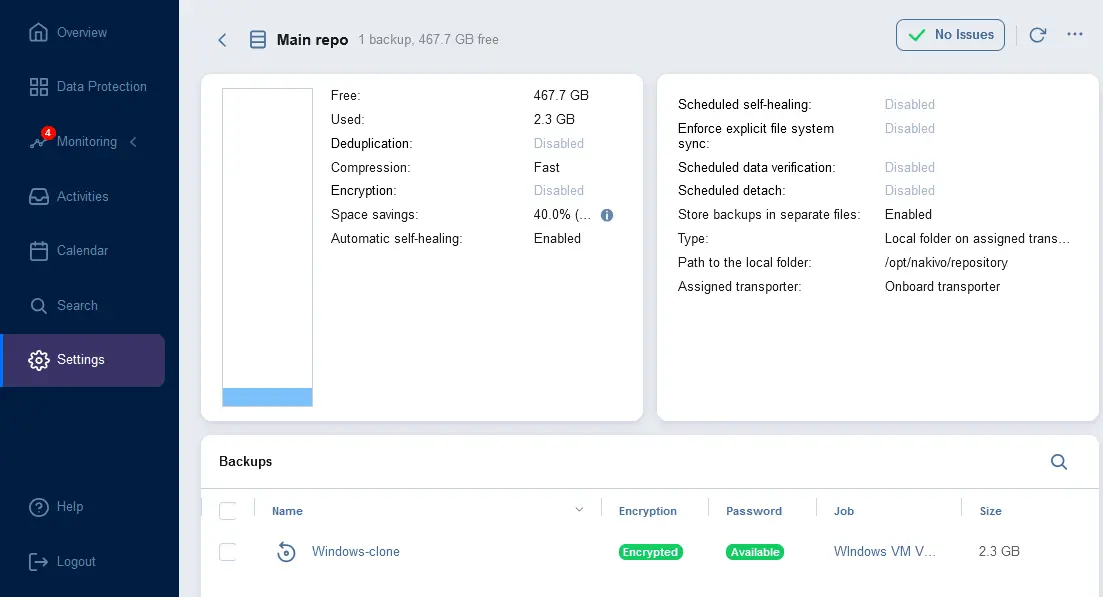Click the Main repo repository icon

[258, 40]
